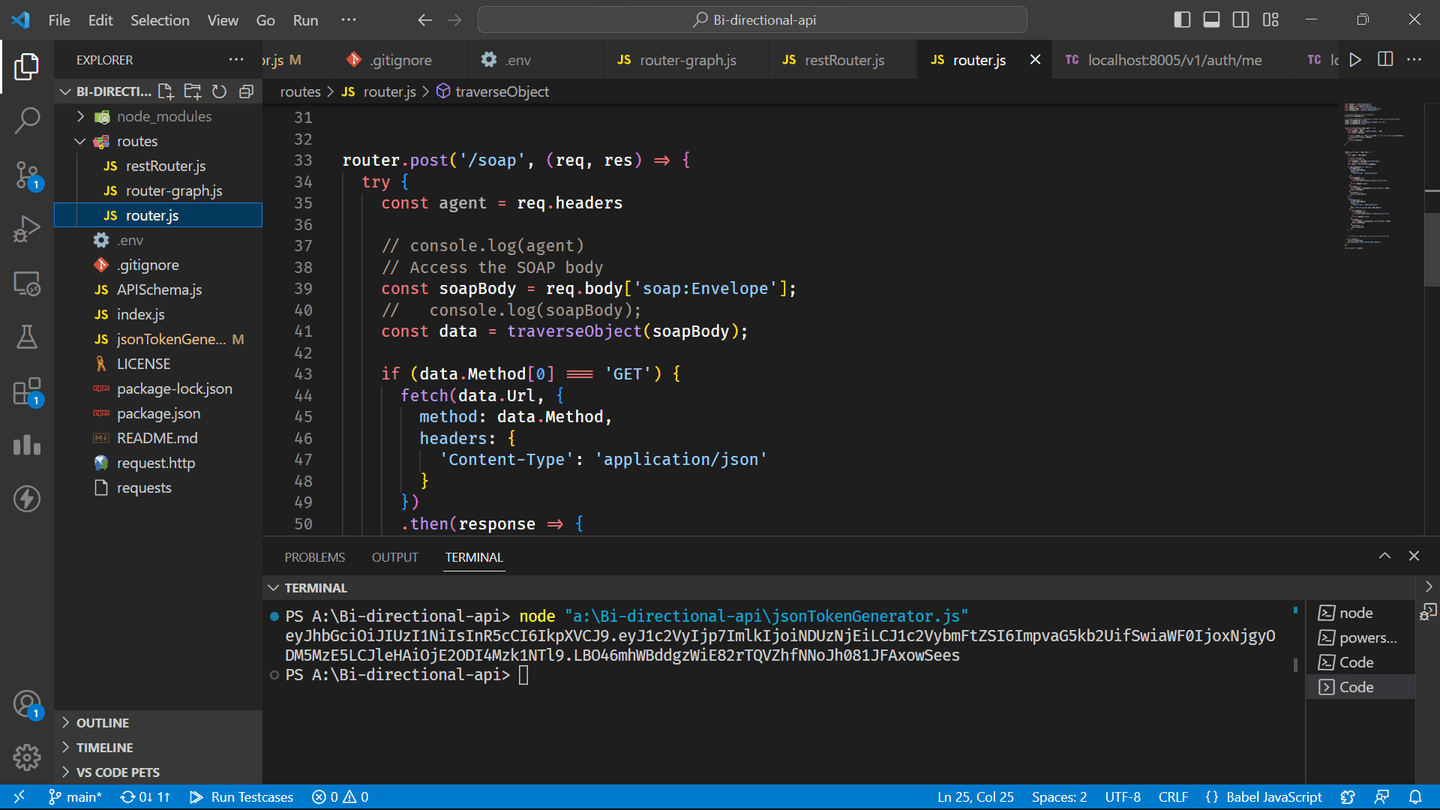Viewport: 1440px width, 810px height.
Task: Select the powers... terminal instance
Action: [1360, 637]
